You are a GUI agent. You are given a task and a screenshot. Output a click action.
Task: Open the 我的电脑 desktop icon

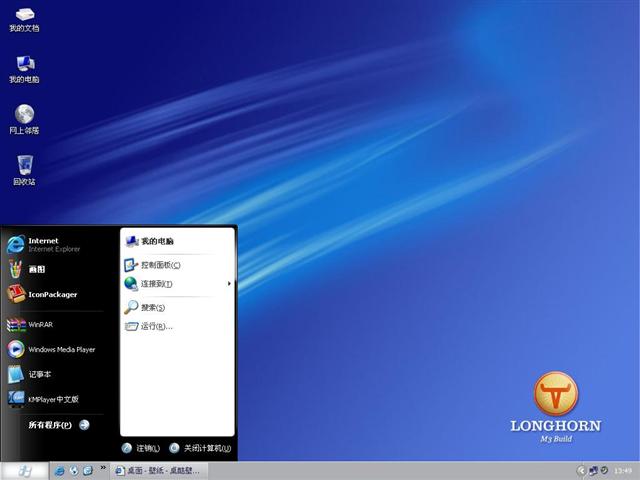coord(24,69)
